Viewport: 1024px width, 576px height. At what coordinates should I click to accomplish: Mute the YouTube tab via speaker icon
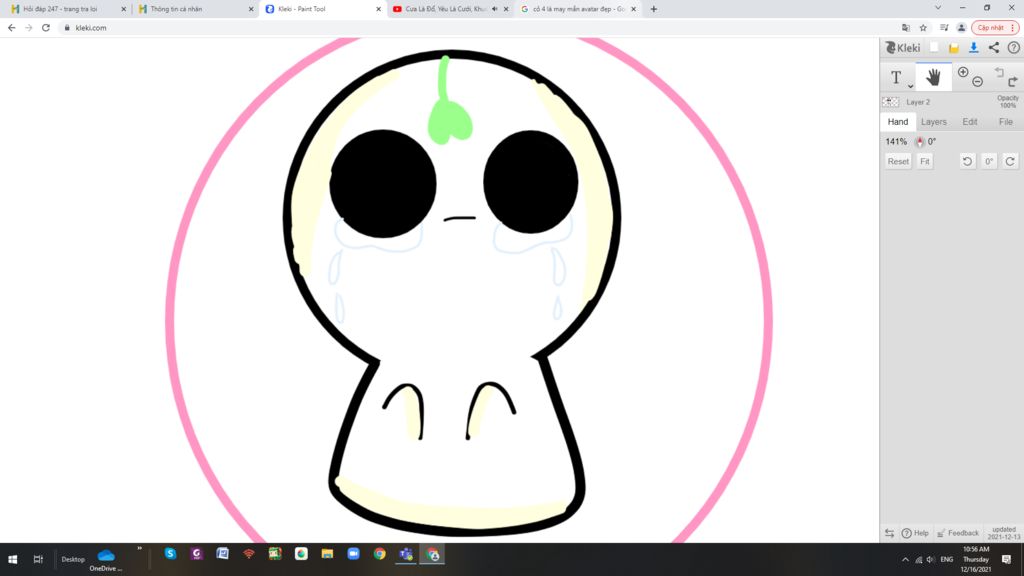pos(494,9)
